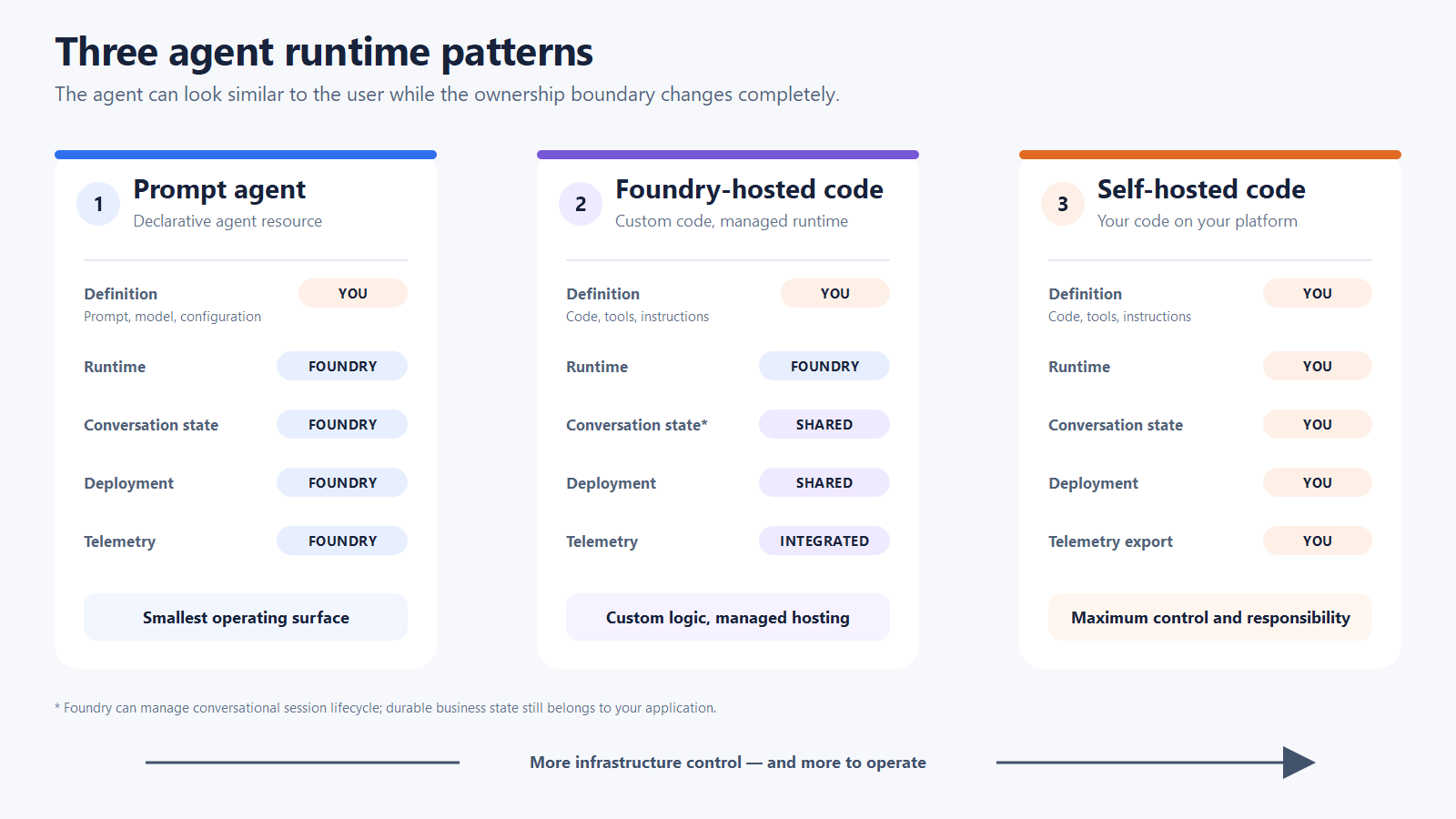1456x819 pixels.
Task: Select the "Prompt, model, configuration" description text
Action: [172, 317]
